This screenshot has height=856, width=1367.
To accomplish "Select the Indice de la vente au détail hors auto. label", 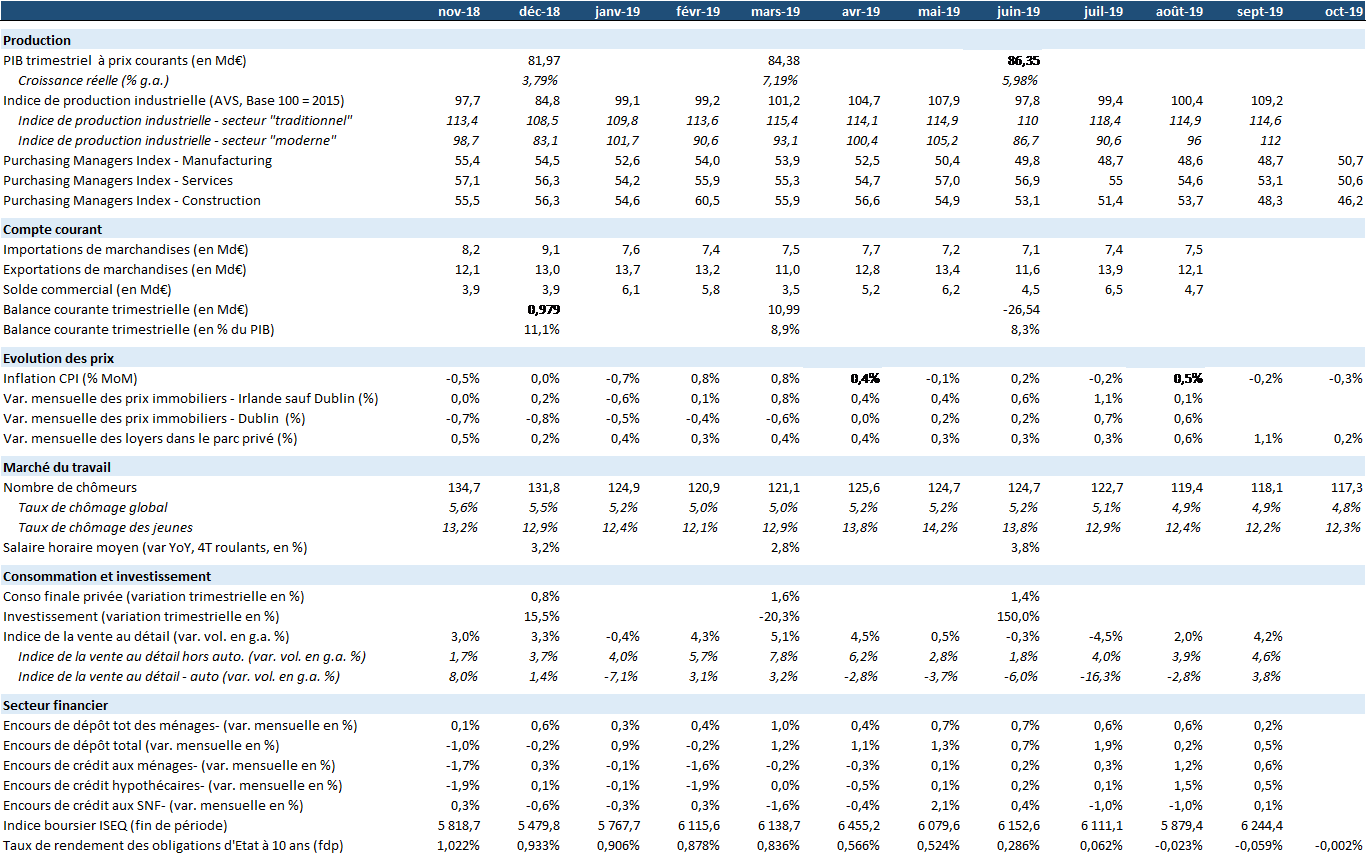I will [x=192, y=656].
